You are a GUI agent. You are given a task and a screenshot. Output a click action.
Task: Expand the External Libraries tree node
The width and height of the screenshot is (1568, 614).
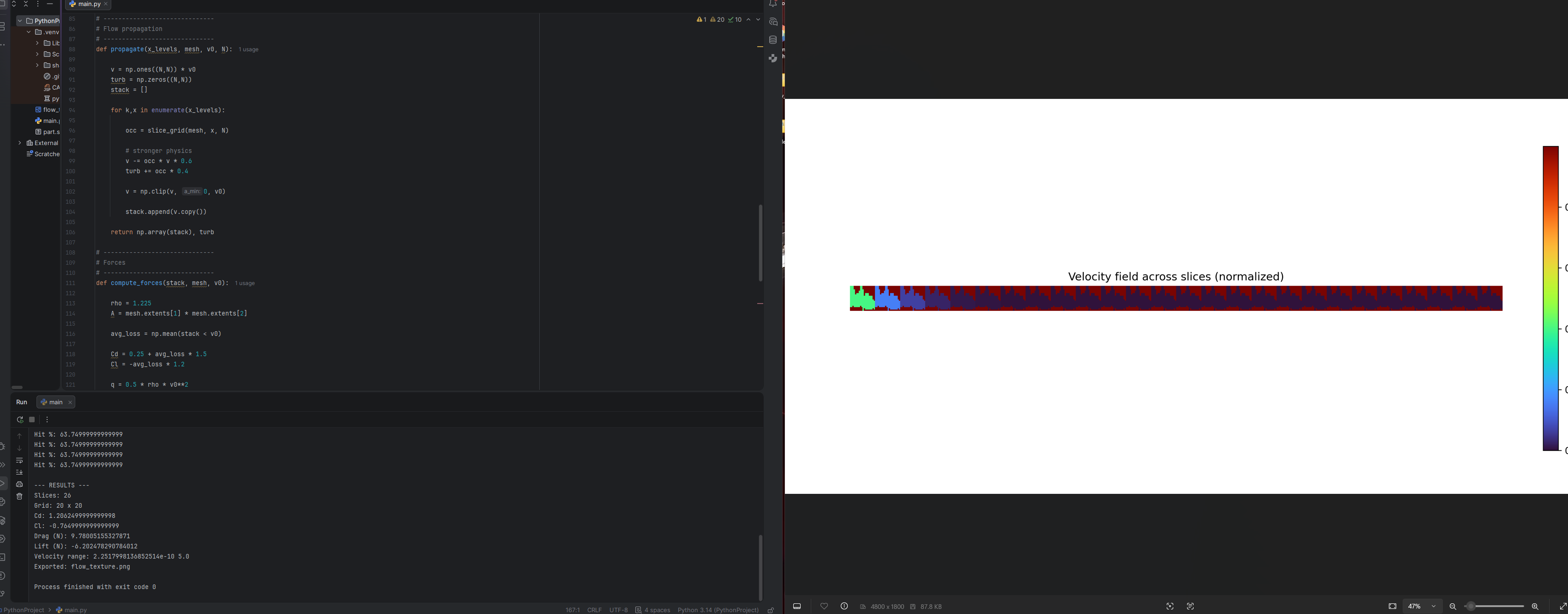coord(20,143)
